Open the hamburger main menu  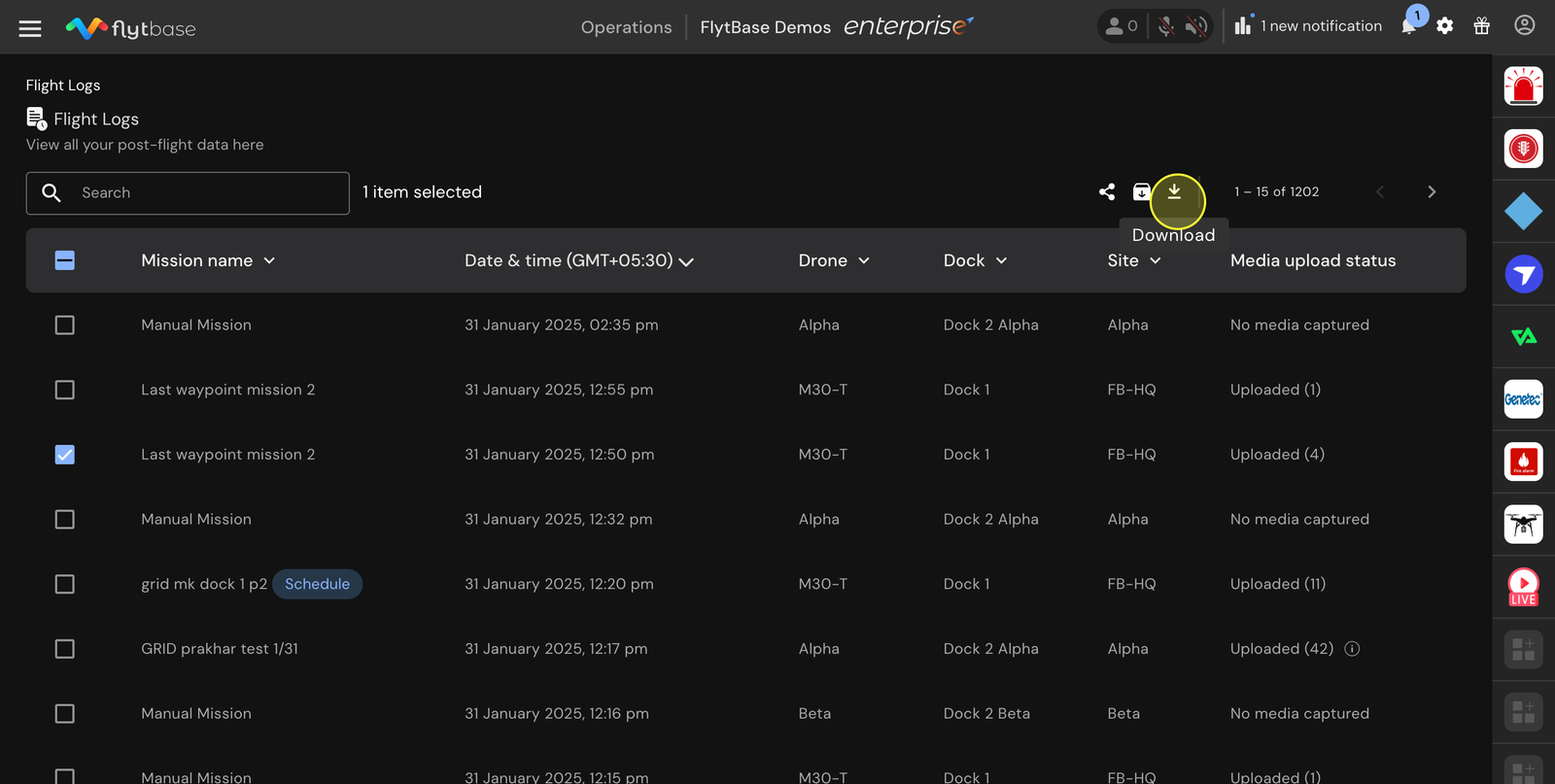(x=30, y=28)
